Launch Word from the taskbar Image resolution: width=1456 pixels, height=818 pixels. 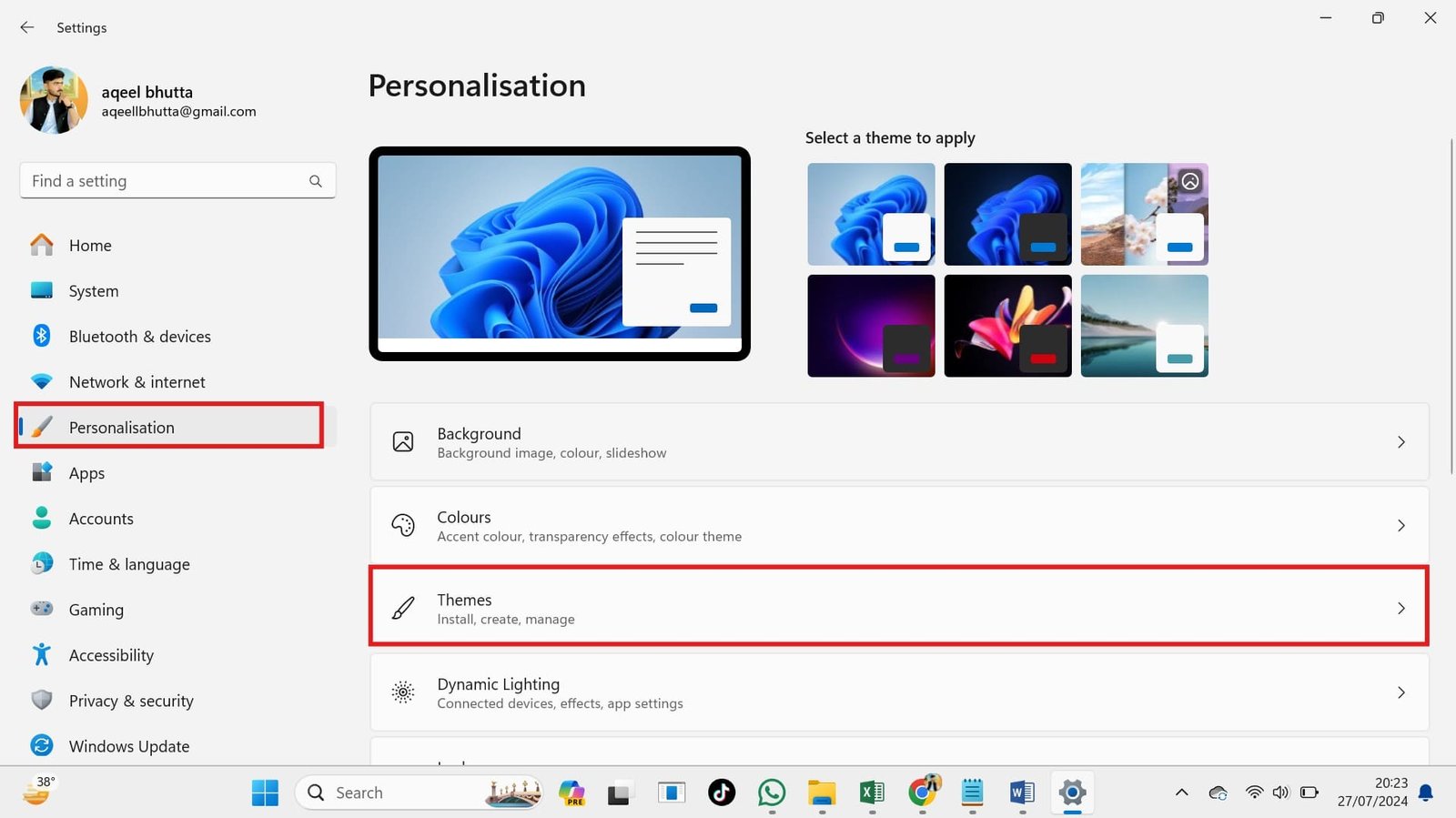coord(1022,793)
